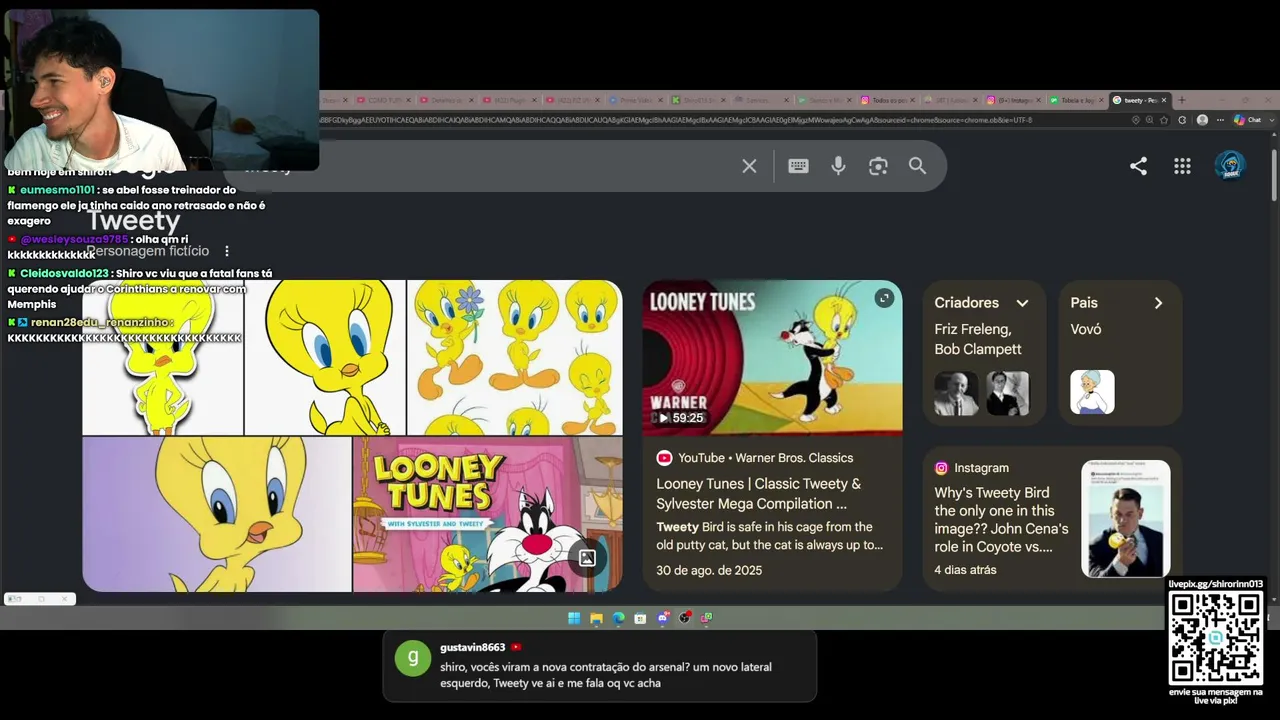Select Vovó in the Pais card
Viewport: 1280px width, 720px height.
[x=1086, y=329]
